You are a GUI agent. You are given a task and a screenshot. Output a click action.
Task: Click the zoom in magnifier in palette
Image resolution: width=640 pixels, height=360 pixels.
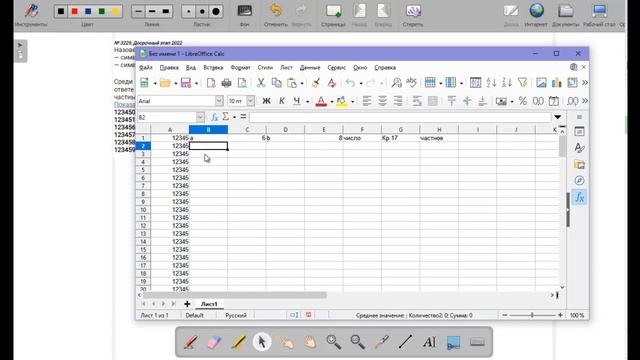click(x=333, y=342)
